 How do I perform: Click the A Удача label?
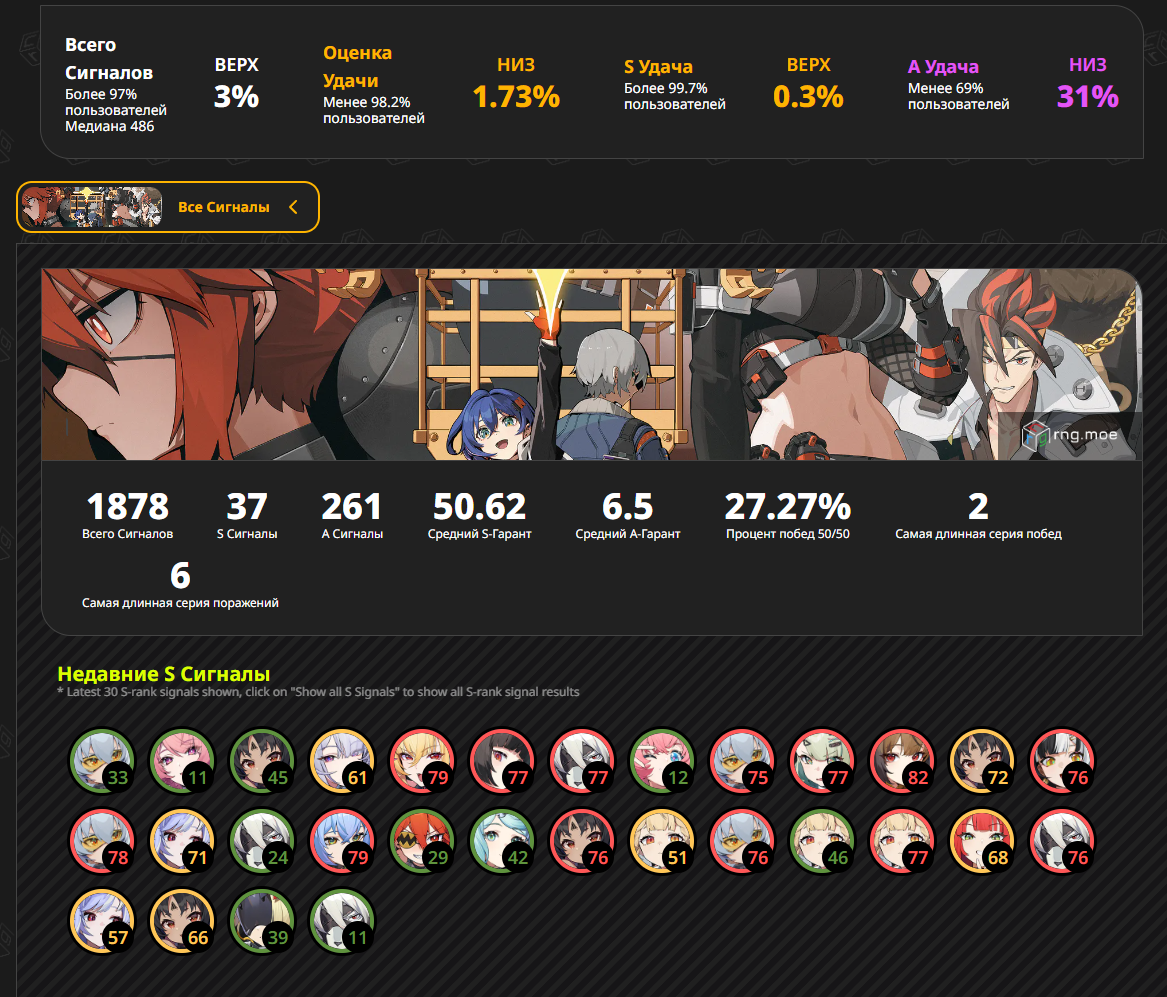pyautogui.click(x=943, y=66)
